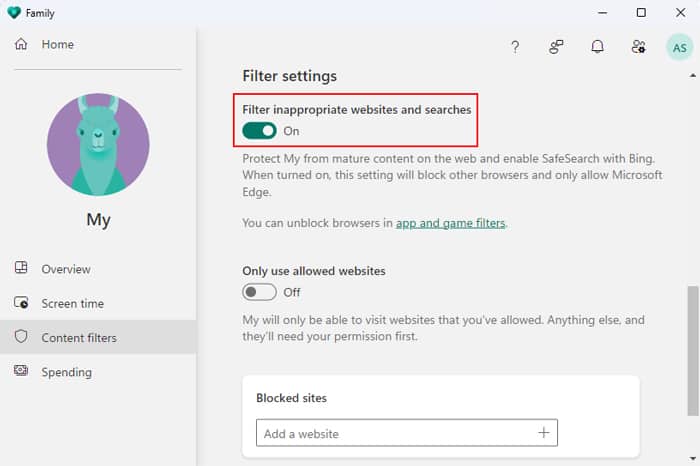Enable Only use allowed websites toggle
The width and height of the screenshot is (700, 466).
[259, 292]
